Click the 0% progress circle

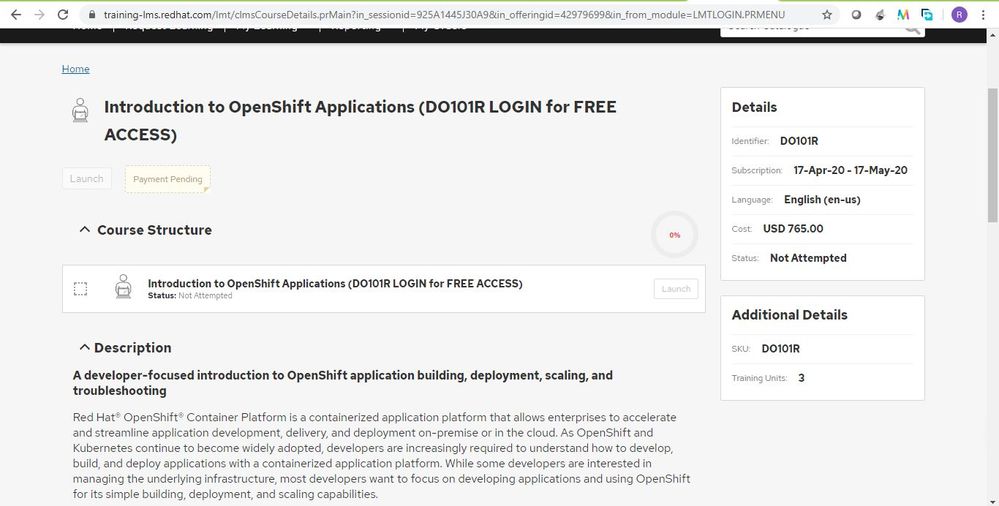pyautogui.click(x=675, y=235)
